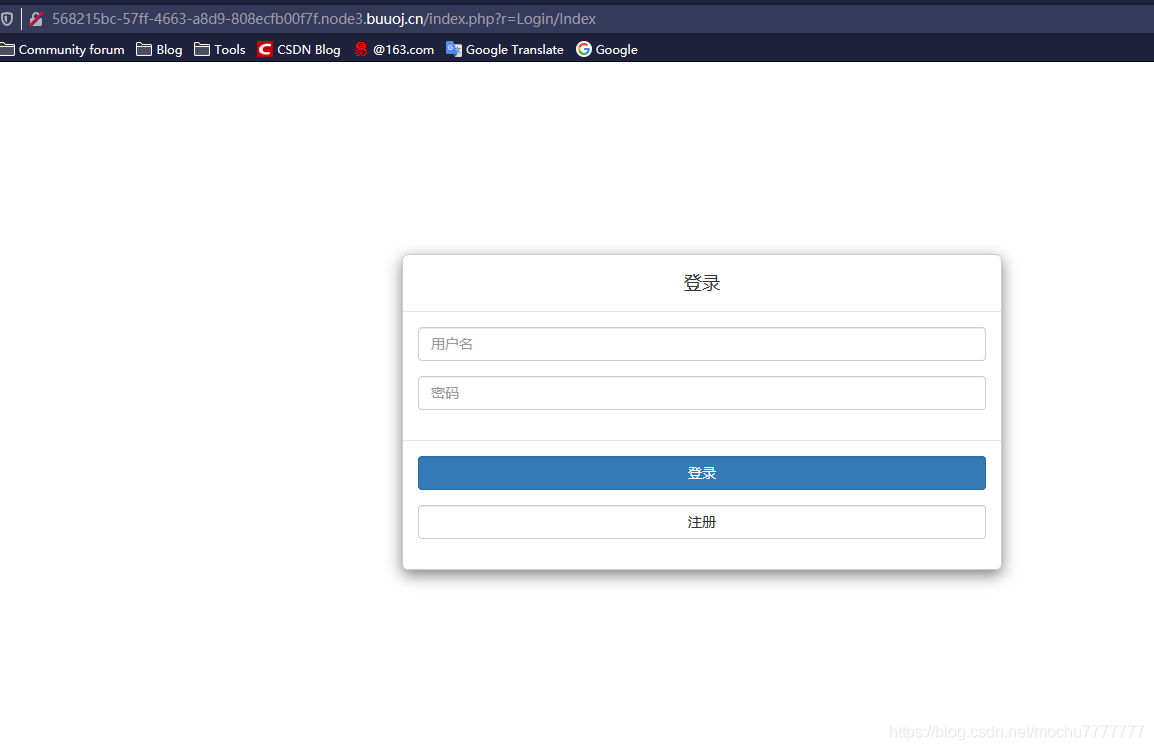The width and height of the screenshot is (1154, 750).
Task: Click the 注册 register button
Action: pyautogui.click(x=701, y=522)
